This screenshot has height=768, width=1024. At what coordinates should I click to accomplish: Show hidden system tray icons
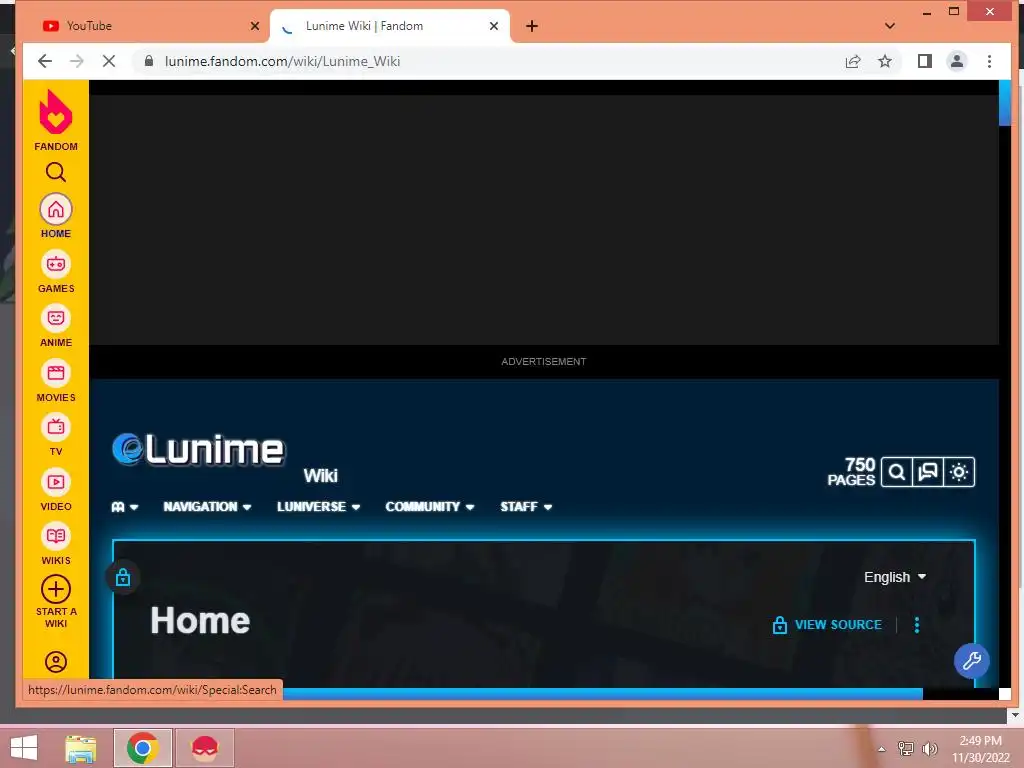[x=882, y=749]
